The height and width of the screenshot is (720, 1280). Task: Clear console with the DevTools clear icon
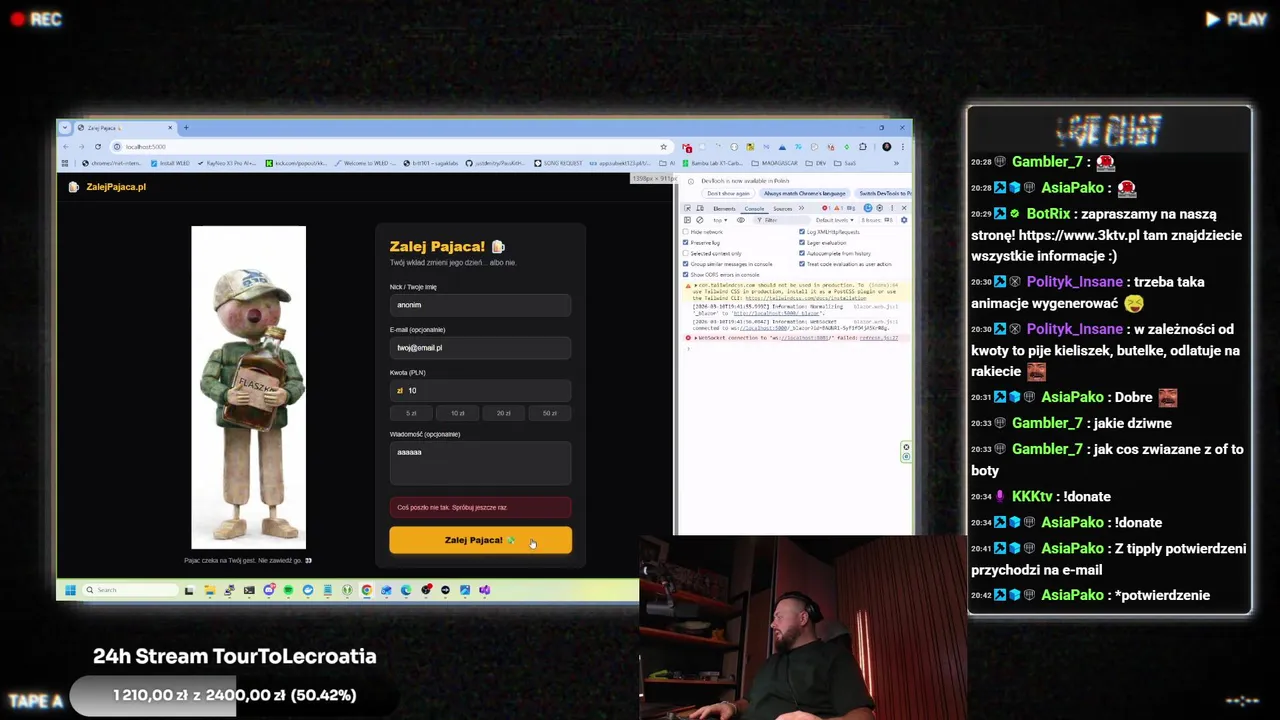point(700,220)
